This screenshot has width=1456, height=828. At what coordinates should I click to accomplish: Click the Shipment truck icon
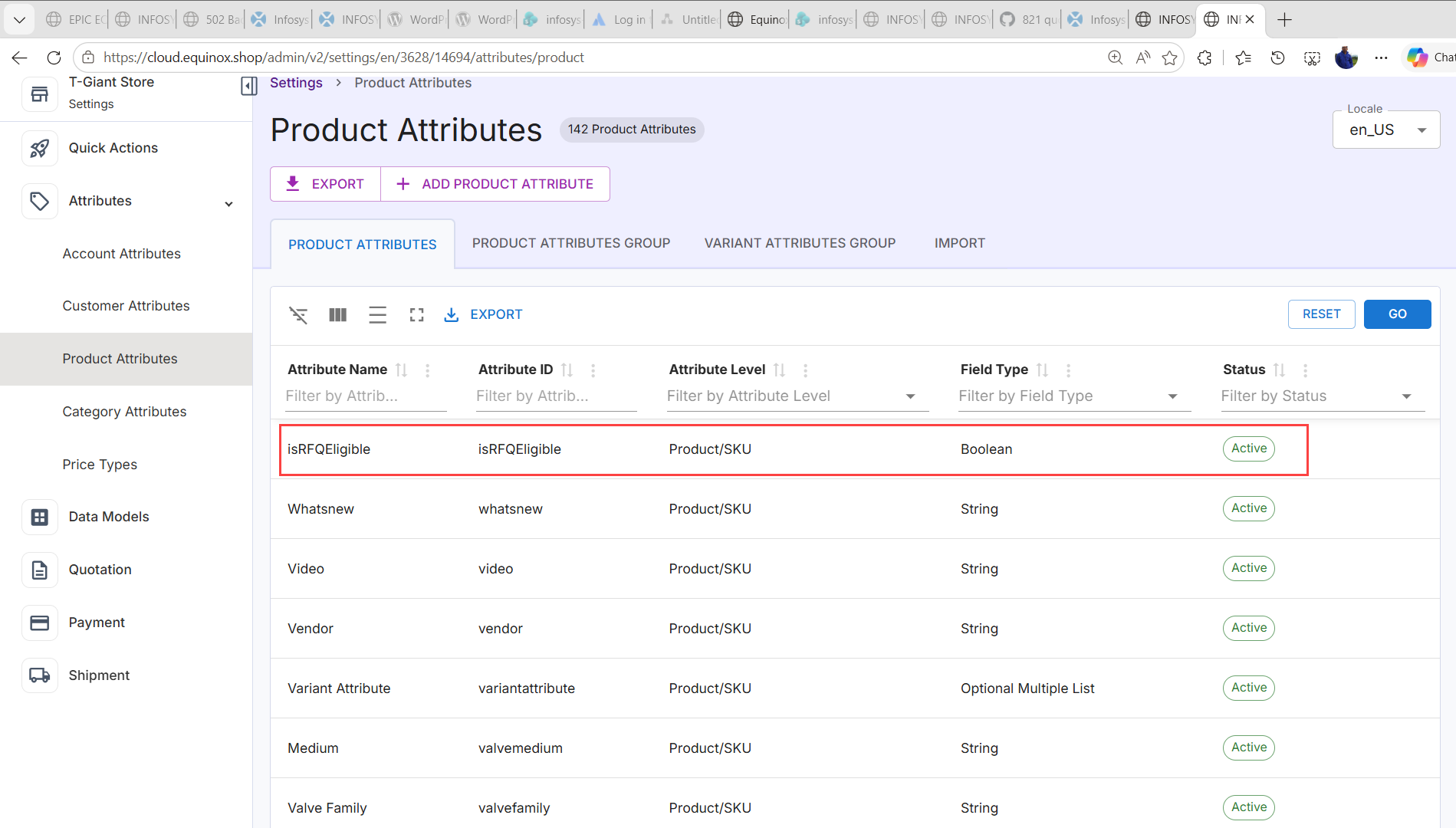pos(40,675)
